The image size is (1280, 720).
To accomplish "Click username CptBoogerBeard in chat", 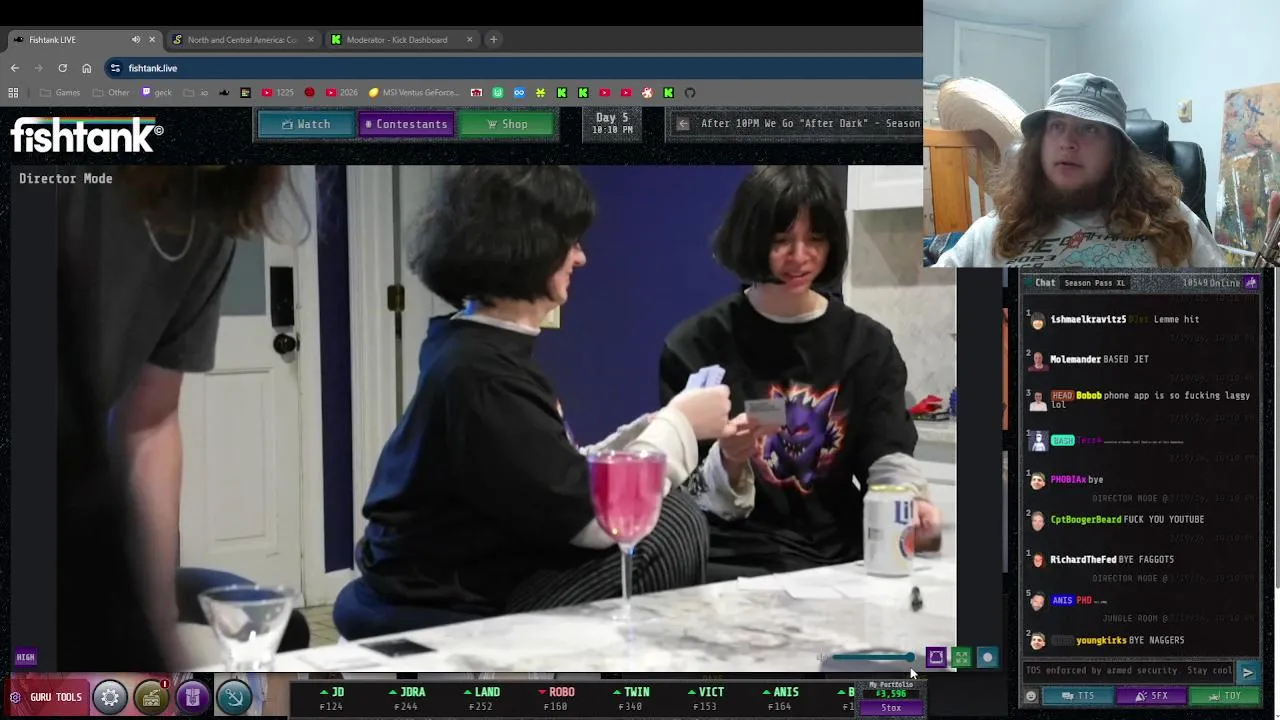I will point(1086,519).
